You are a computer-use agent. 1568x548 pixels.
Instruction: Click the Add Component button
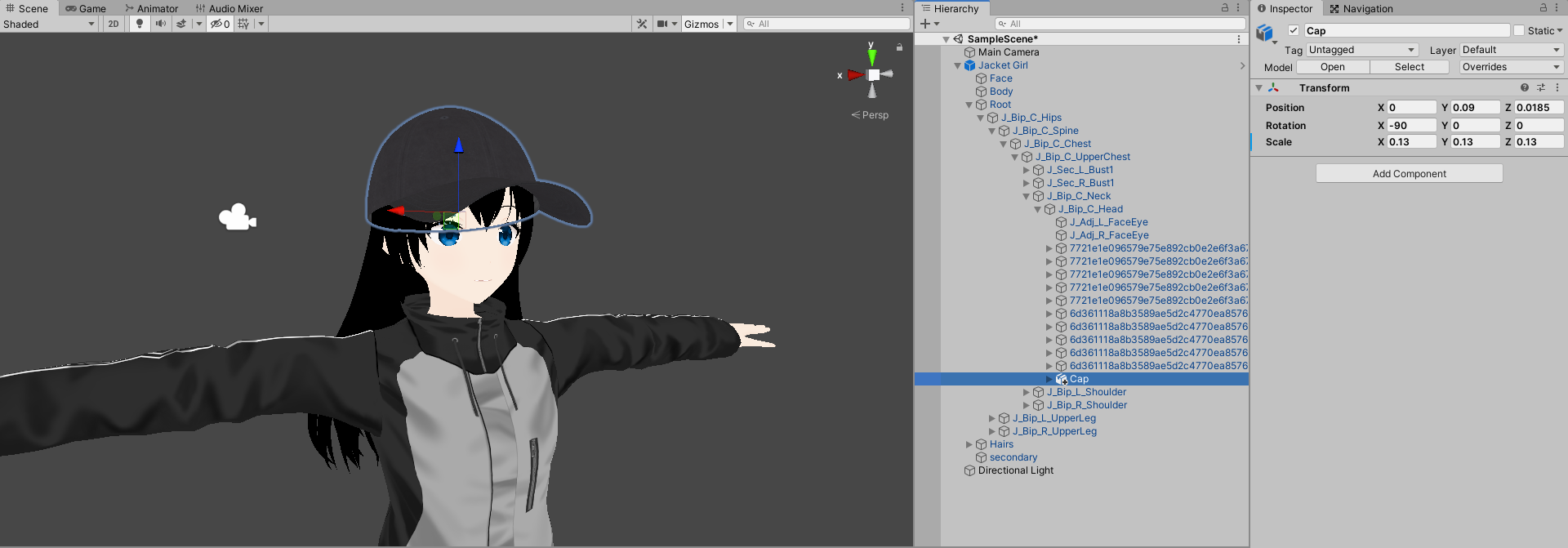1410,173
